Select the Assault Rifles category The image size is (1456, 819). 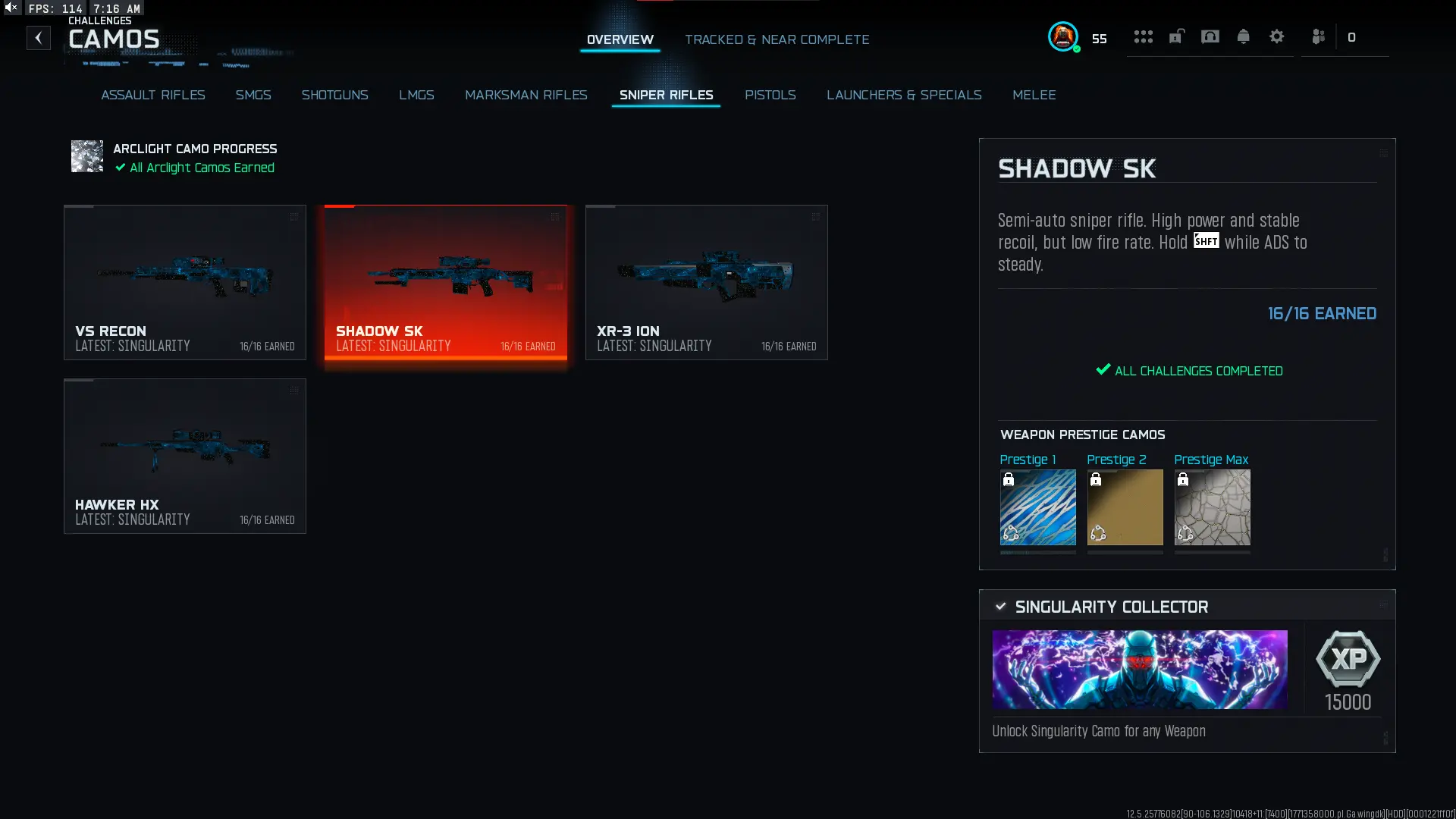pyautogui.click(x=153, y=95)
